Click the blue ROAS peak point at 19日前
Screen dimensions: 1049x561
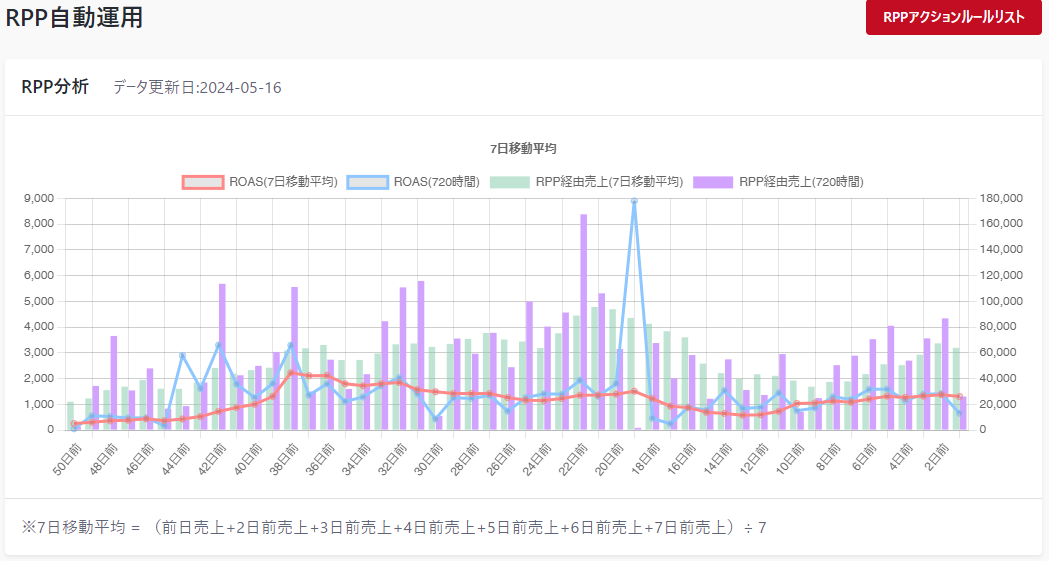point(634,201)
